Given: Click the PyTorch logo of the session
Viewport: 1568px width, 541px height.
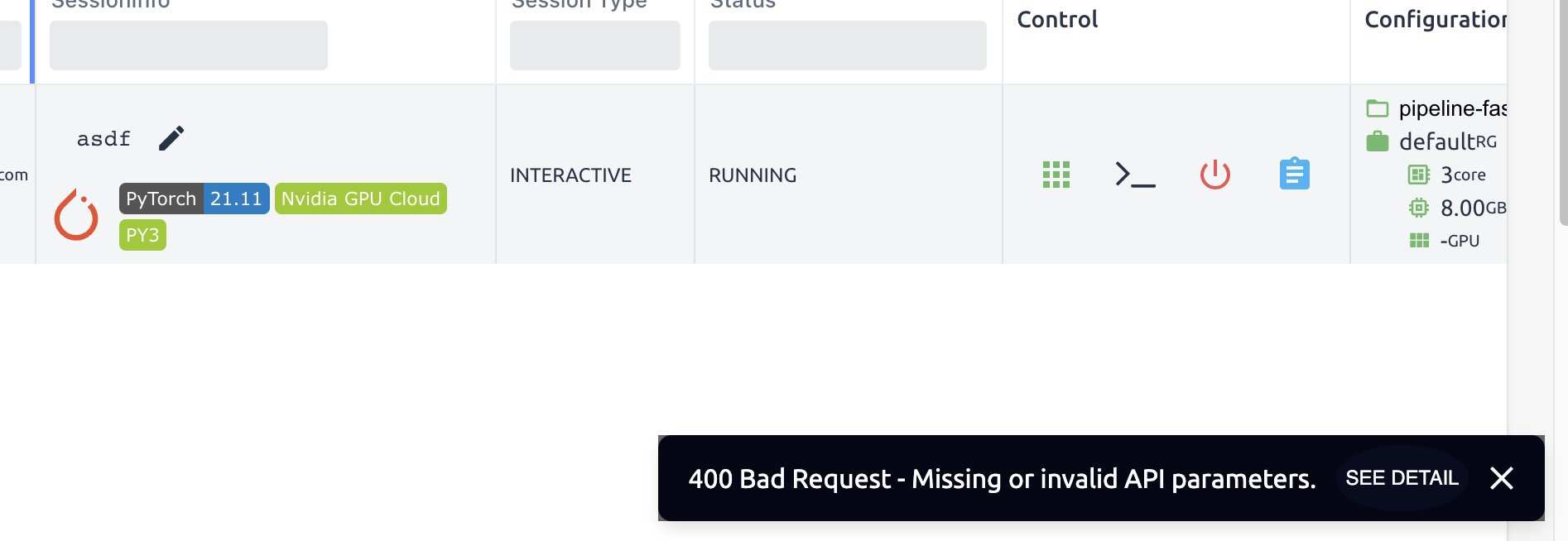Looking at the screenshot, I should 76,213.
